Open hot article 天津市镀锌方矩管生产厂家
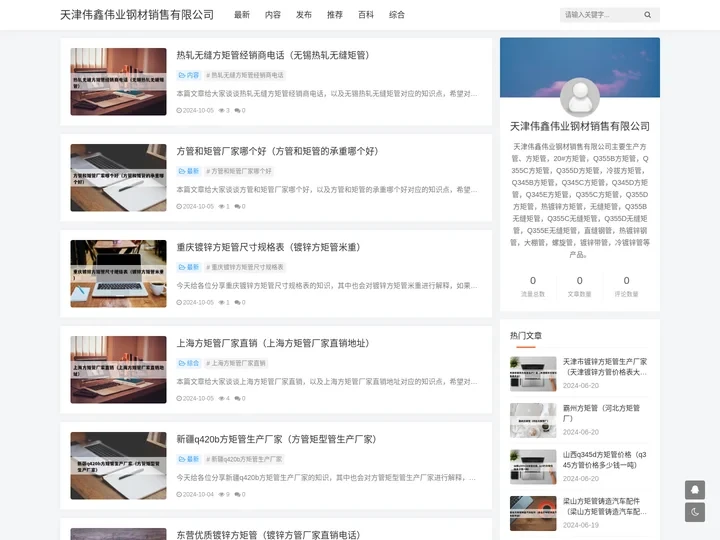 click(x=605, y=366)
